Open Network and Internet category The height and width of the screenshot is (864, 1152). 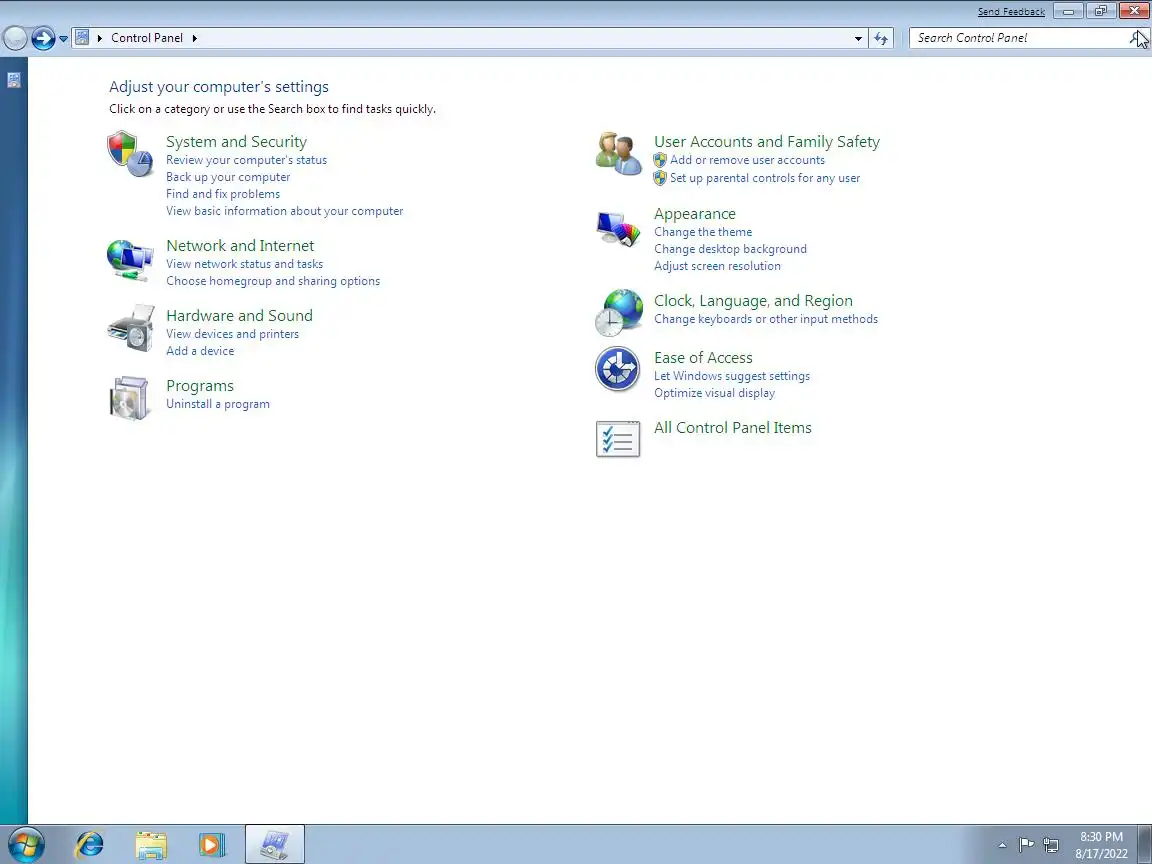[240, 245]
